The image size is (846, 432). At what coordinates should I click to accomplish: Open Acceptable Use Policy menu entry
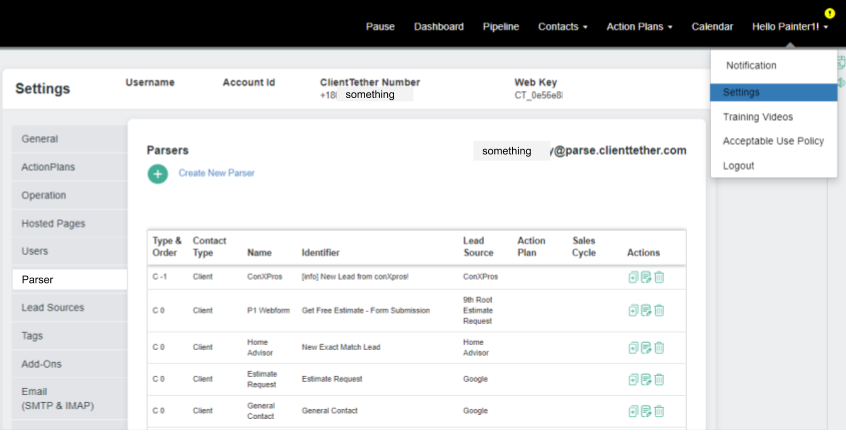tap(774, 141)
